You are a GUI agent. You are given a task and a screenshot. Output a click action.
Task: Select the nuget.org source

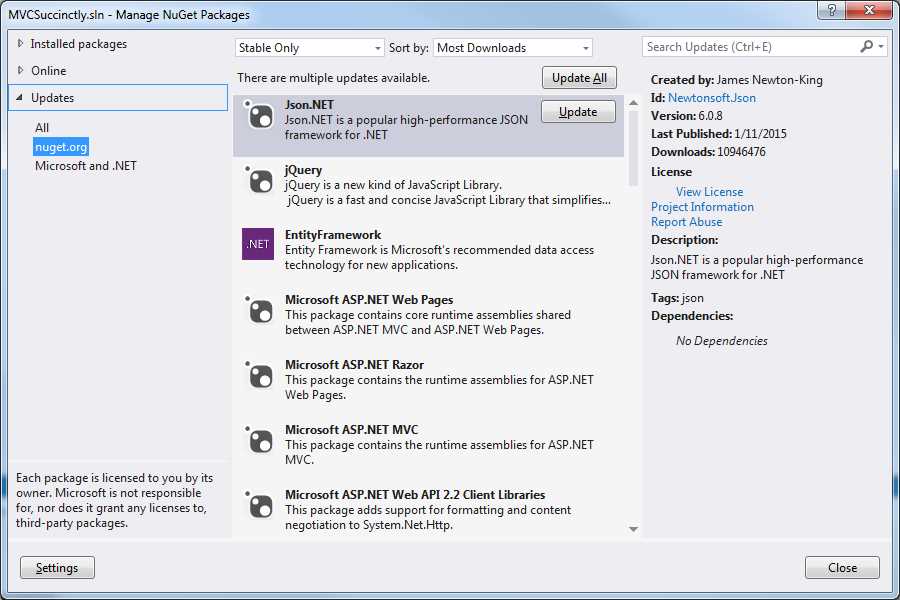pyautogui.click(x=61, y=147)
